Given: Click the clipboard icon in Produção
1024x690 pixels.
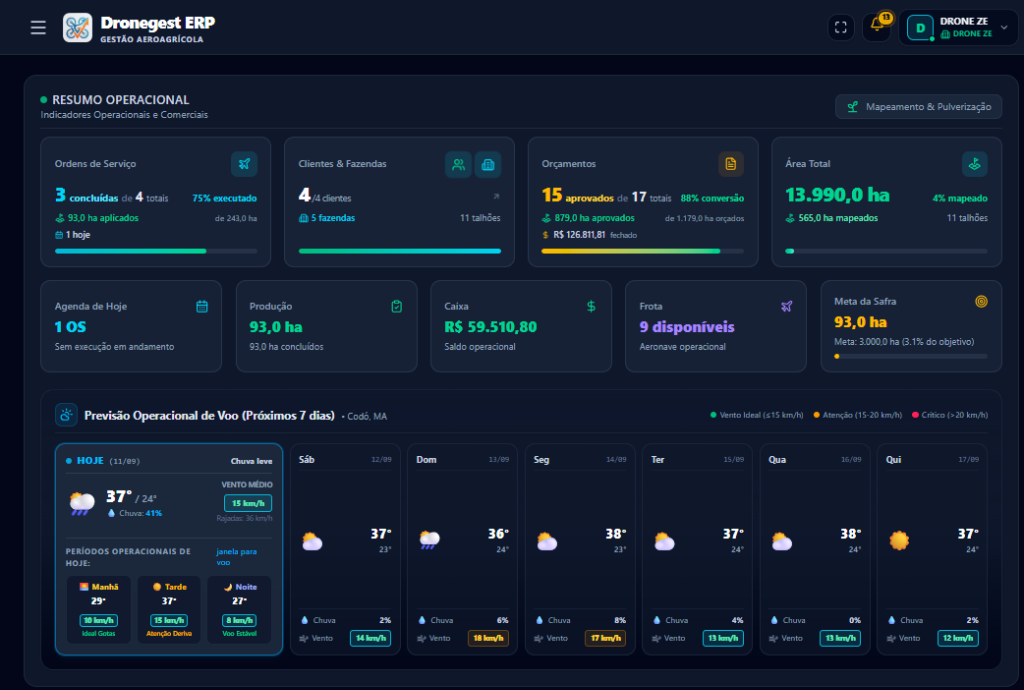Looking at the screenshot, I should 396,306.
